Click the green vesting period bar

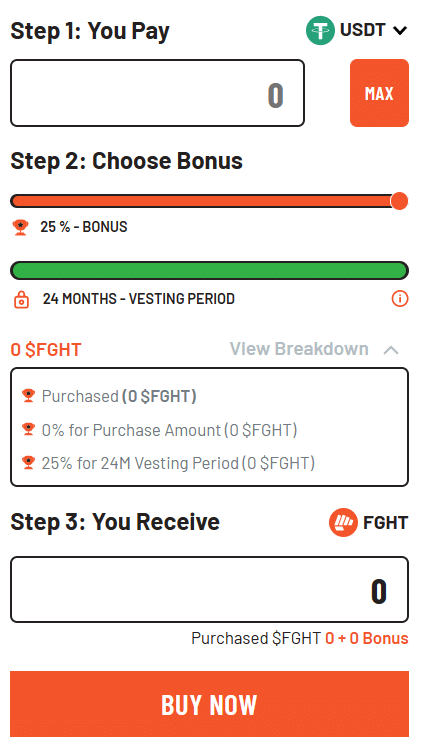209,271
